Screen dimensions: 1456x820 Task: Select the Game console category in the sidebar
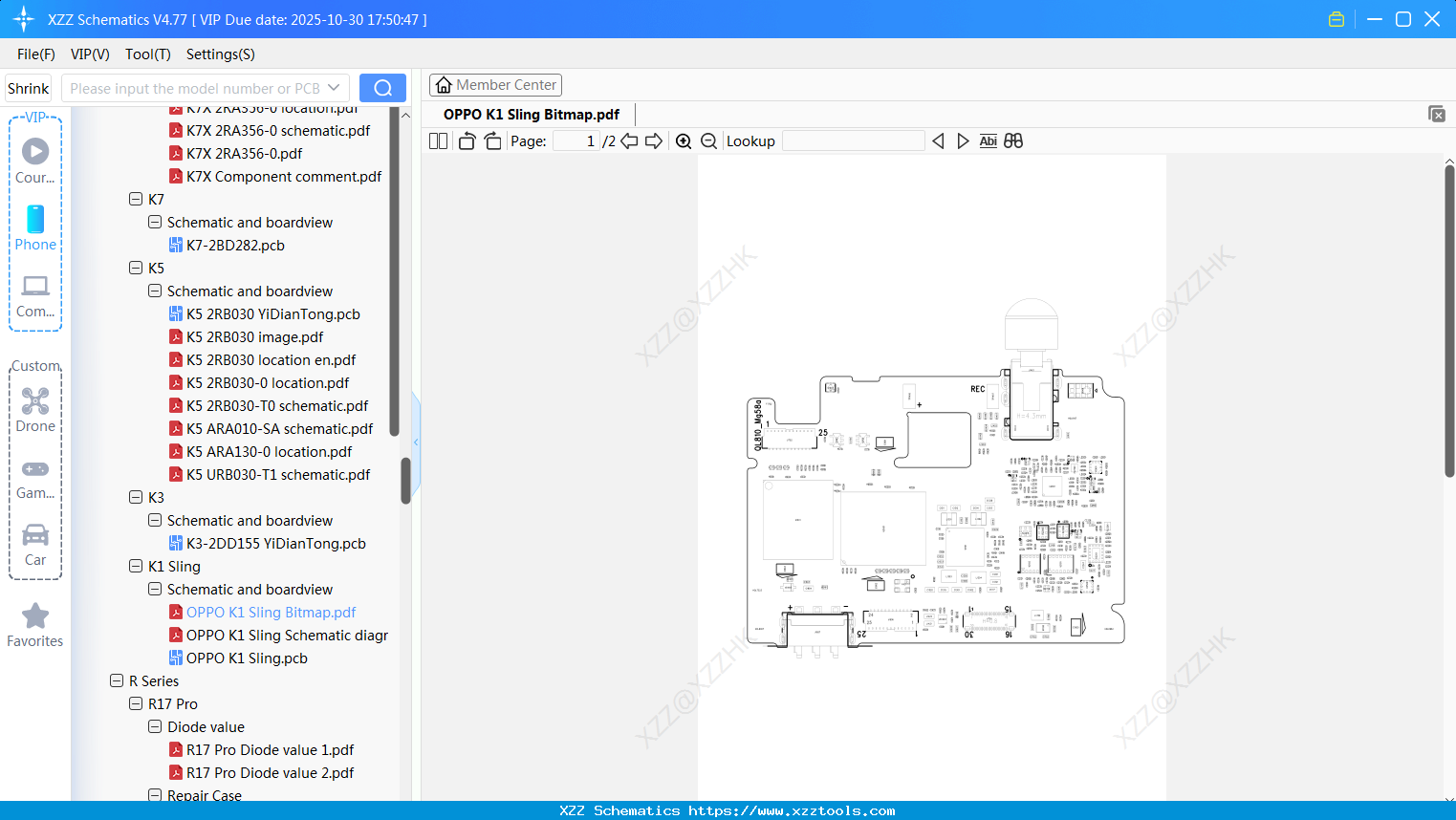coord(35,478)
